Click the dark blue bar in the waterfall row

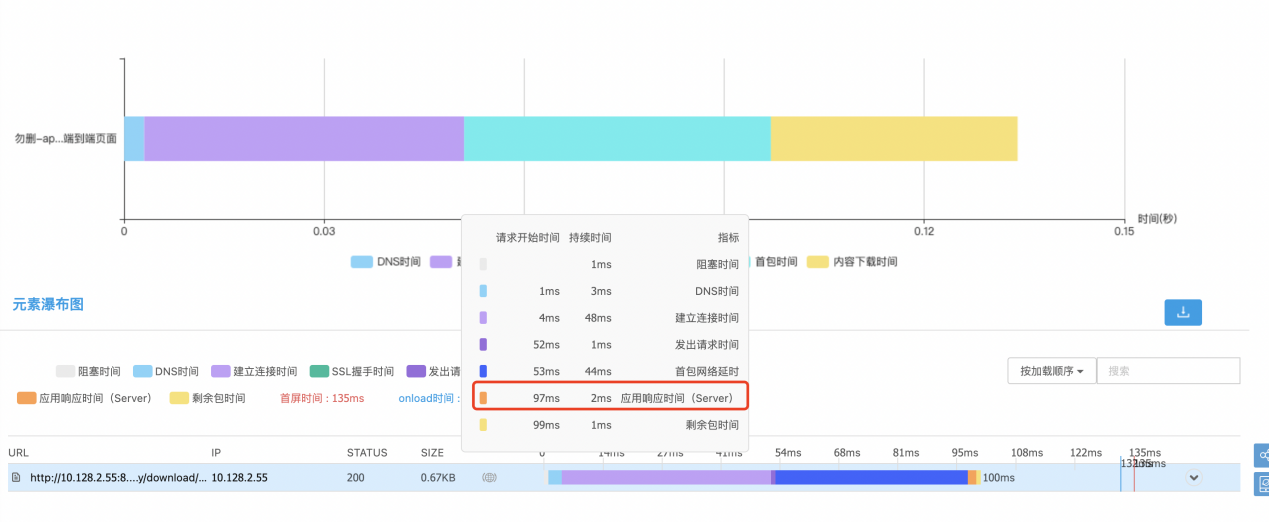[x=870, y=478]
